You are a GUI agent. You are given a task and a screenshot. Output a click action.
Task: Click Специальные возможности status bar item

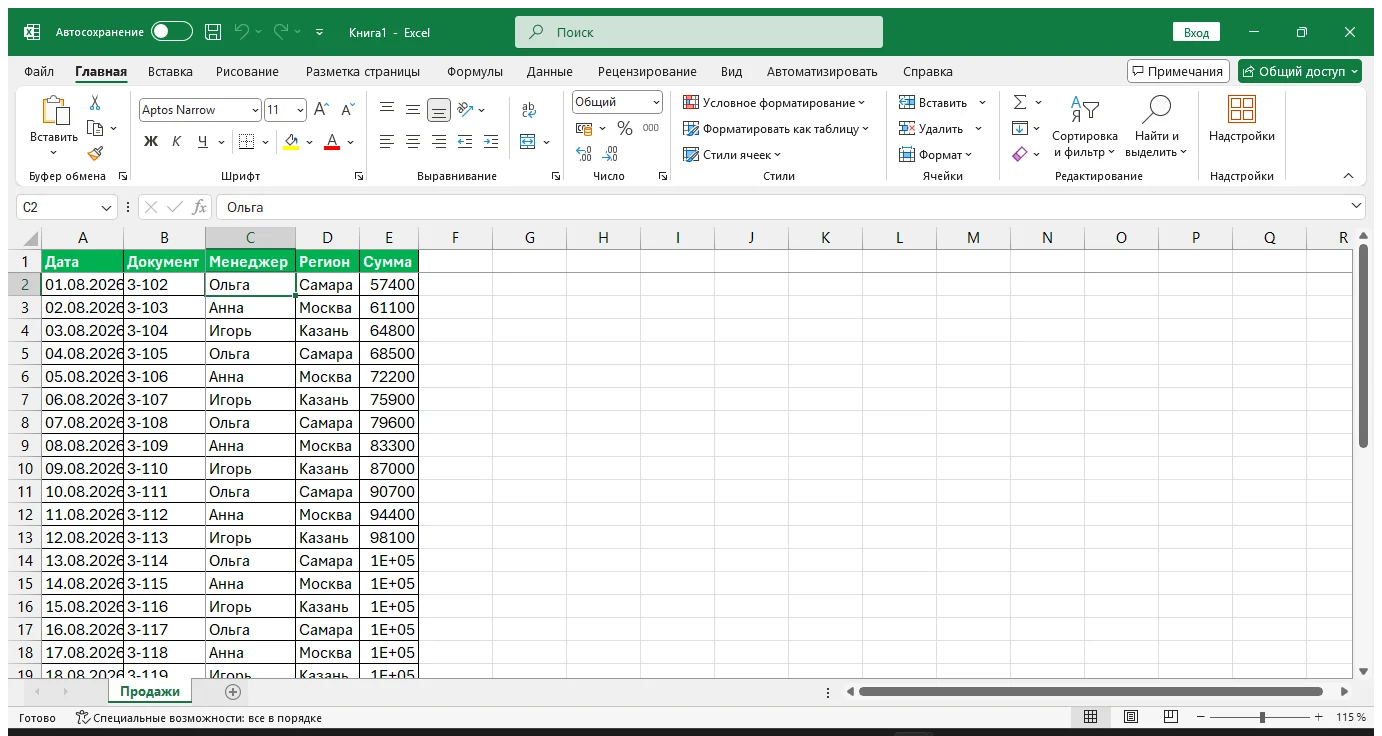(199, 718)
